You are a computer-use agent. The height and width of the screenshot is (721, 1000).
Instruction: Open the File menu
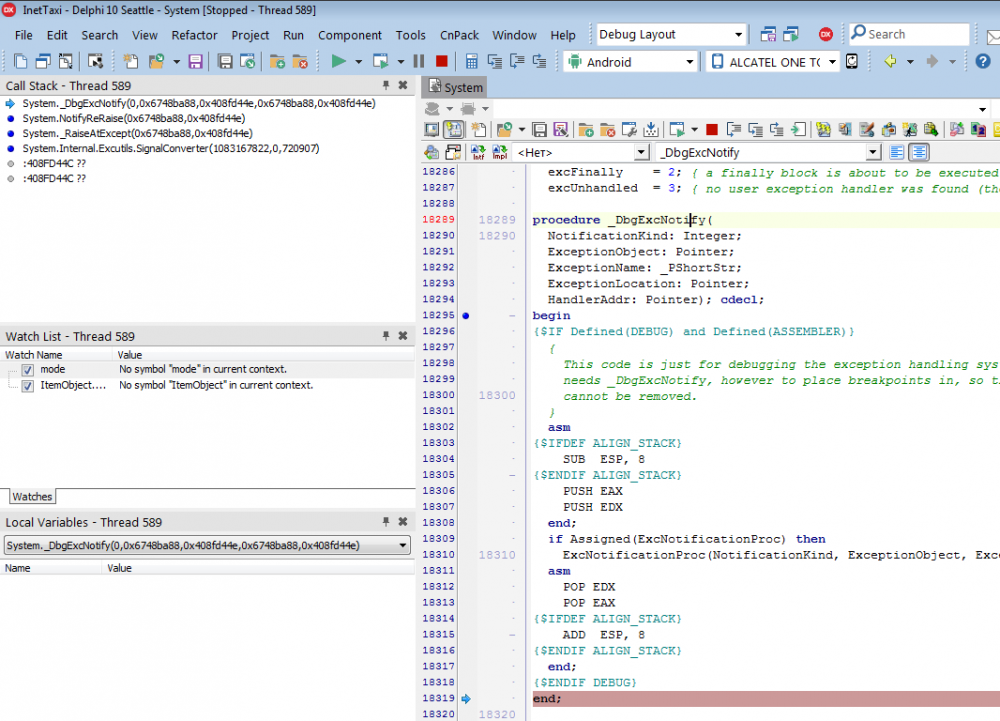click(x=24, y=35)
